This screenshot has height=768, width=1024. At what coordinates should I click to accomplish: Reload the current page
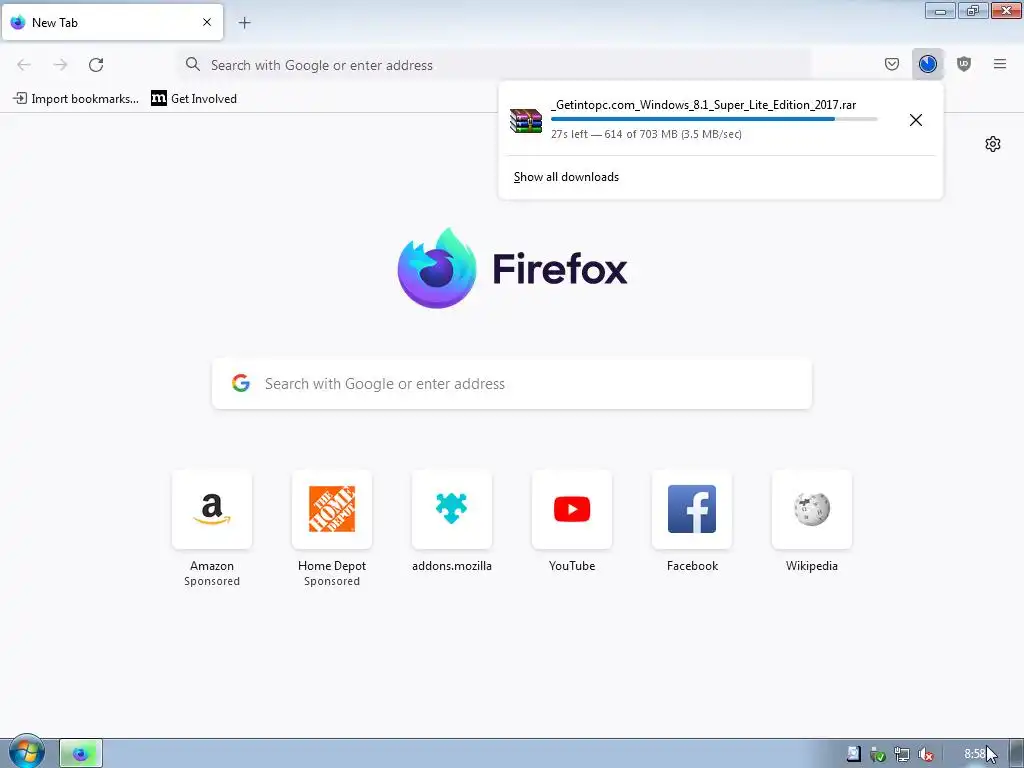(x=96, y=65)
